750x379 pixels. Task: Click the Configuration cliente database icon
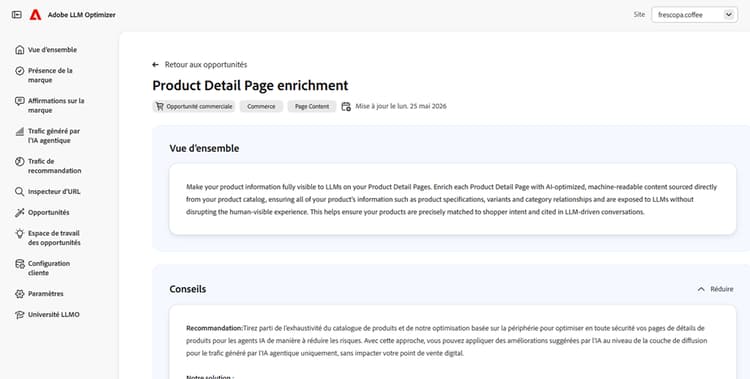pos(20,264)
